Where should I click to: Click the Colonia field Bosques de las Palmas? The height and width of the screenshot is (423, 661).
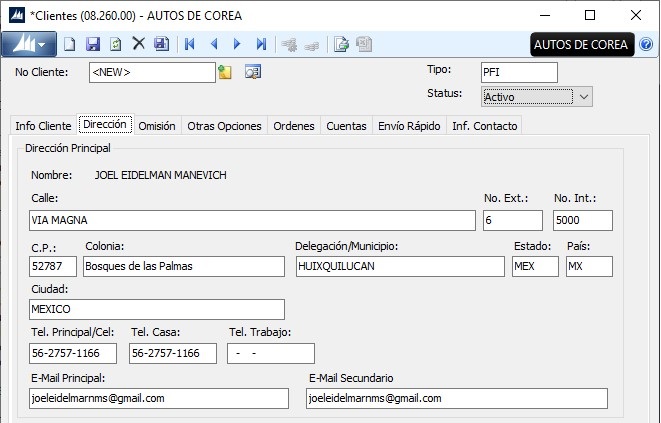pyautogui.click(x=184, y=266)
